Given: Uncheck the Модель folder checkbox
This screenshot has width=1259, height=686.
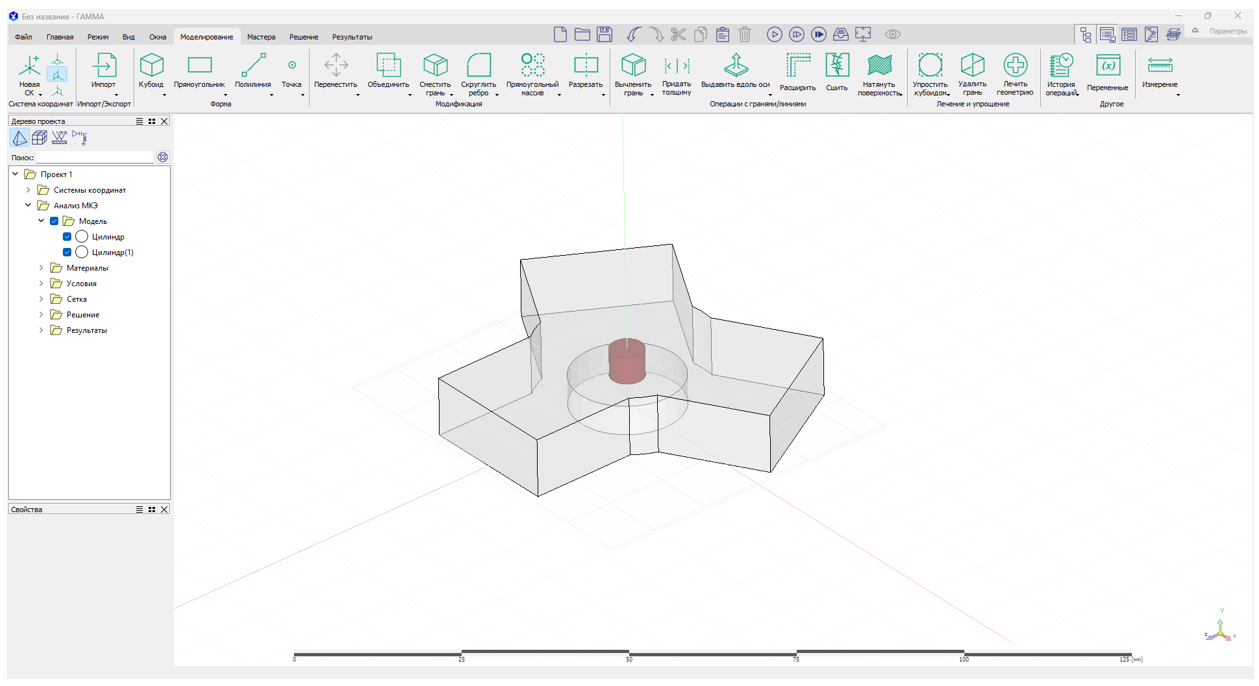Looking at the screenshot, I should [x=54, y=221].
